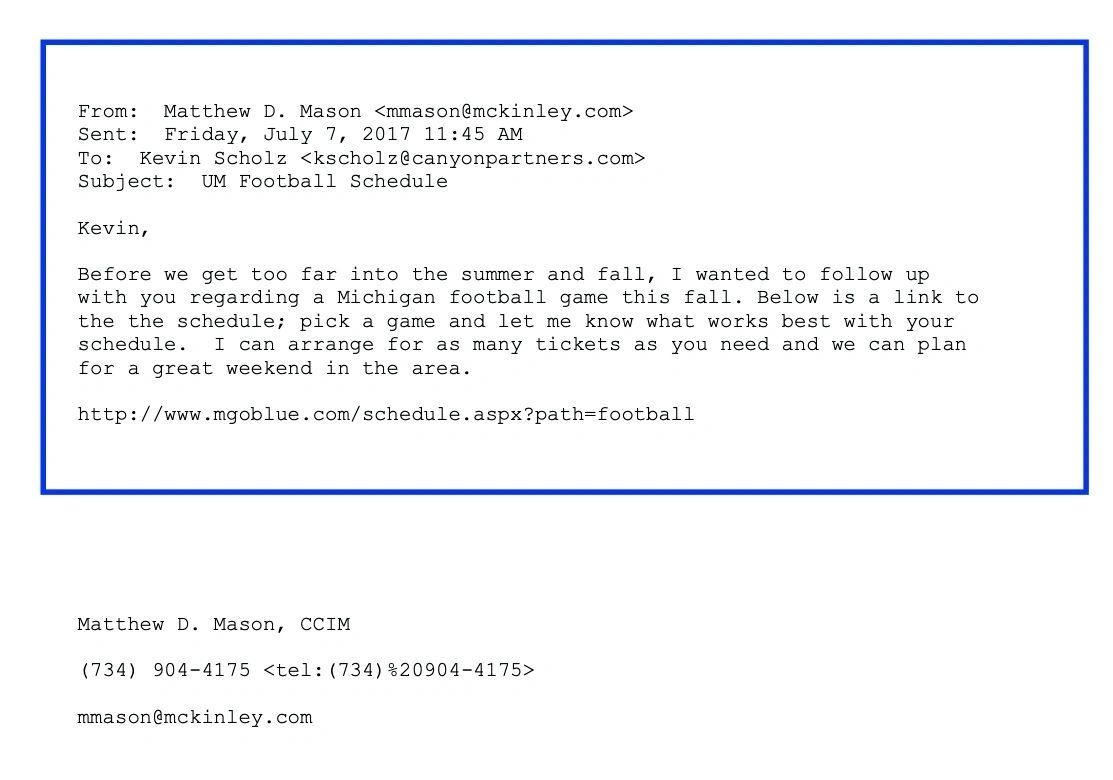Click the From: header label
The width and height of the screenshot is (1113, 780).
[x=108, y=111]
